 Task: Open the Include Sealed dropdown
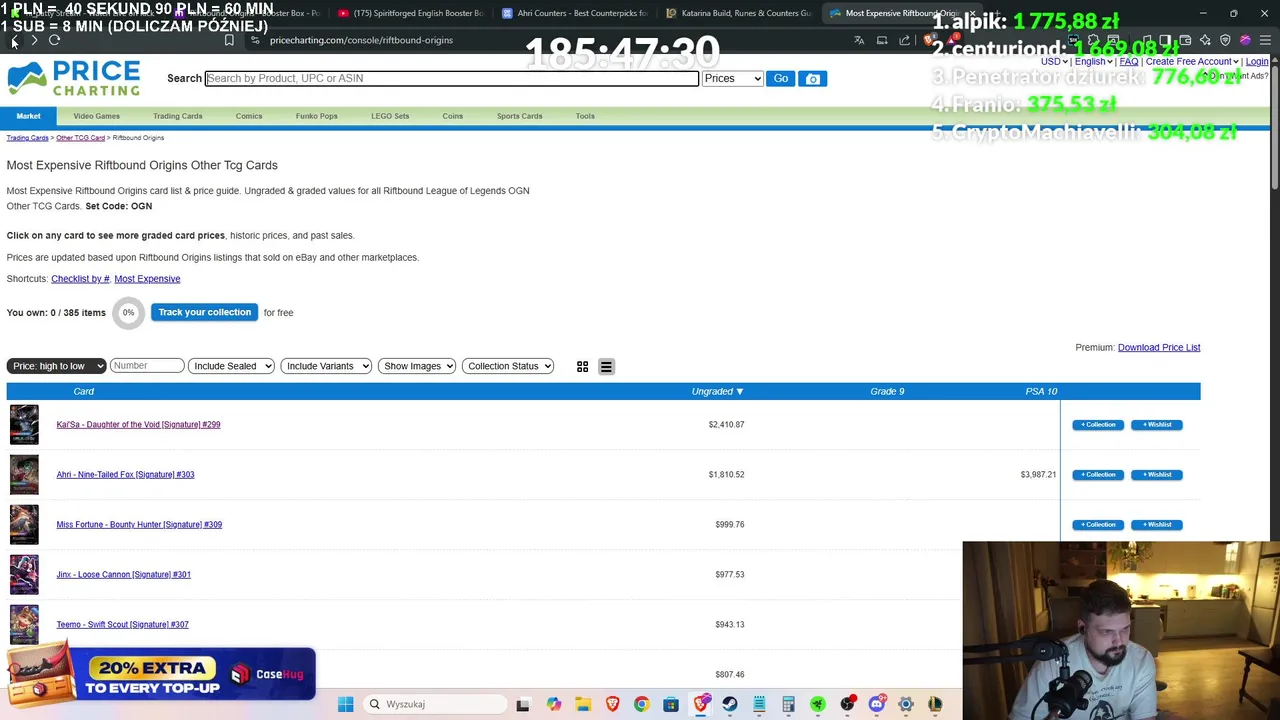click(x=231, y=366)
